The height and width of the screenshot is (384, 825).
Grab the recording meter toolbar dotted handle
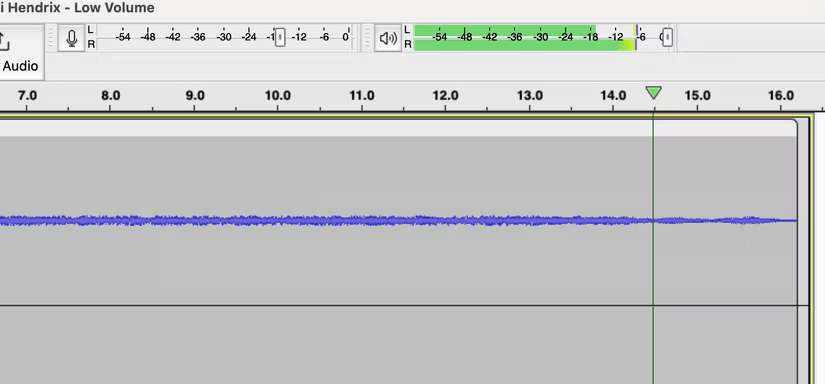click(x=51, y=38)
